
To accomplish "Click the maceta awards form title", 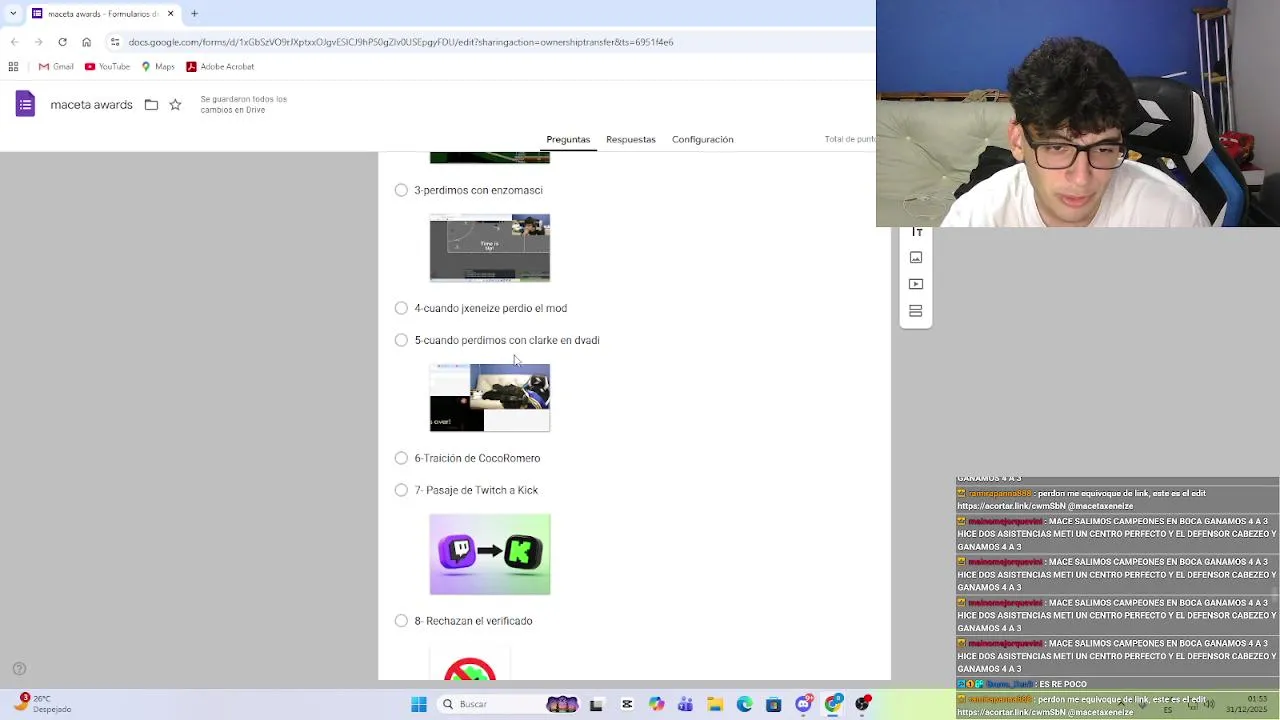I will point(91,104).
